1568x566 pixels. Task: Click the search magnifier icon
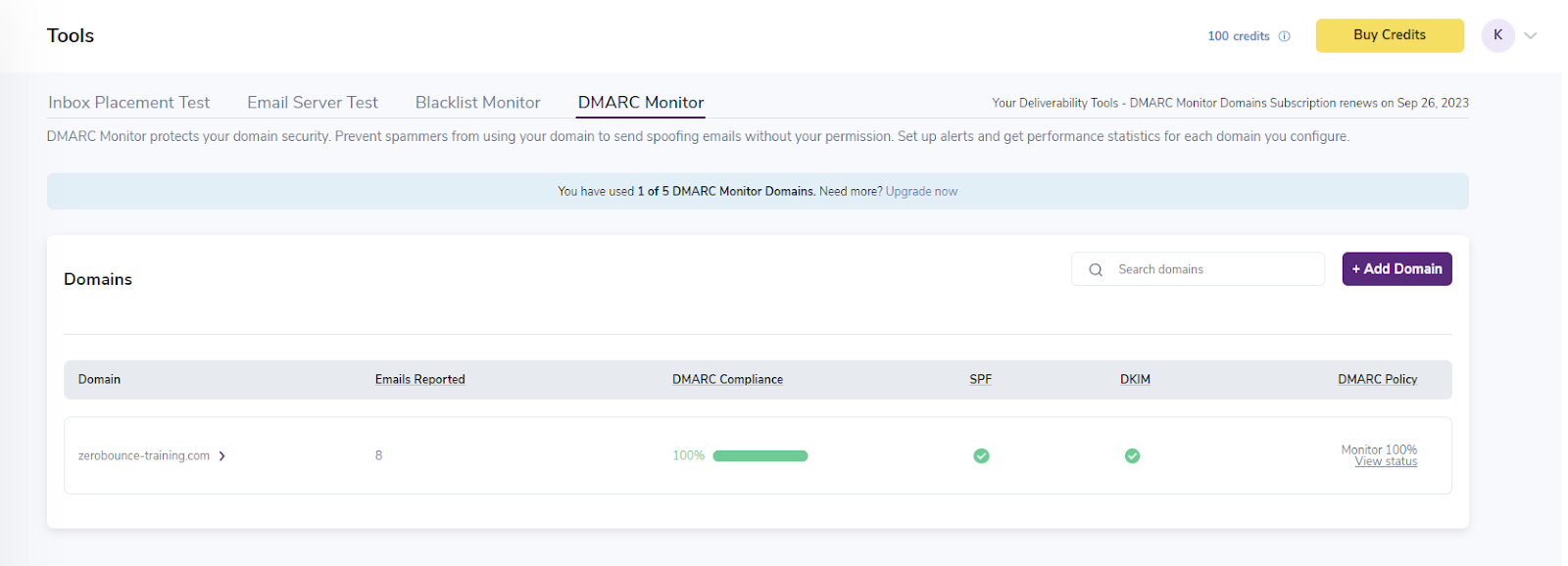tap(1096, 269)
